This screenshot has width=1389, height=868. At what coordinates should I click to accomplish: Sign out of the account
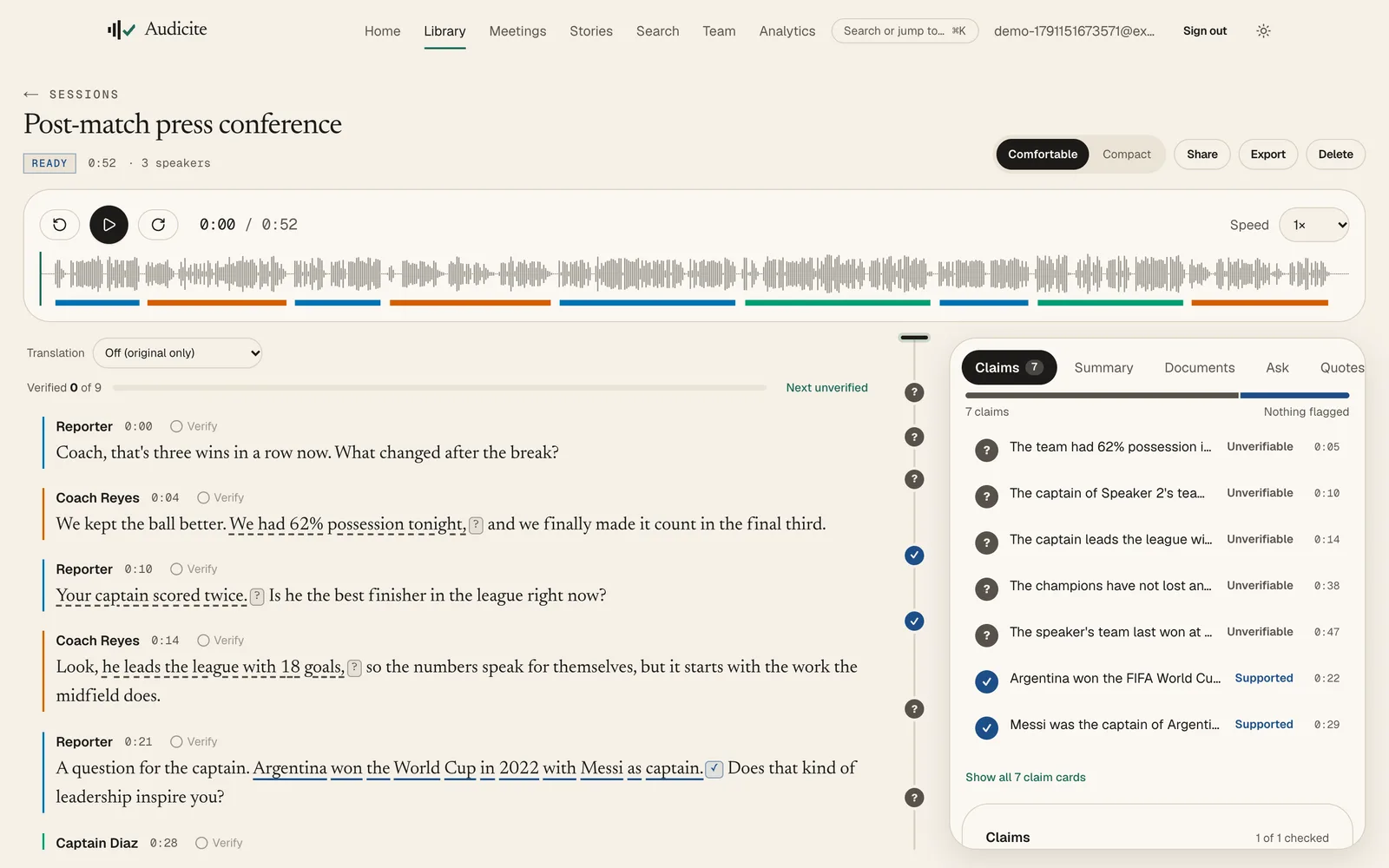[1204, 31]
